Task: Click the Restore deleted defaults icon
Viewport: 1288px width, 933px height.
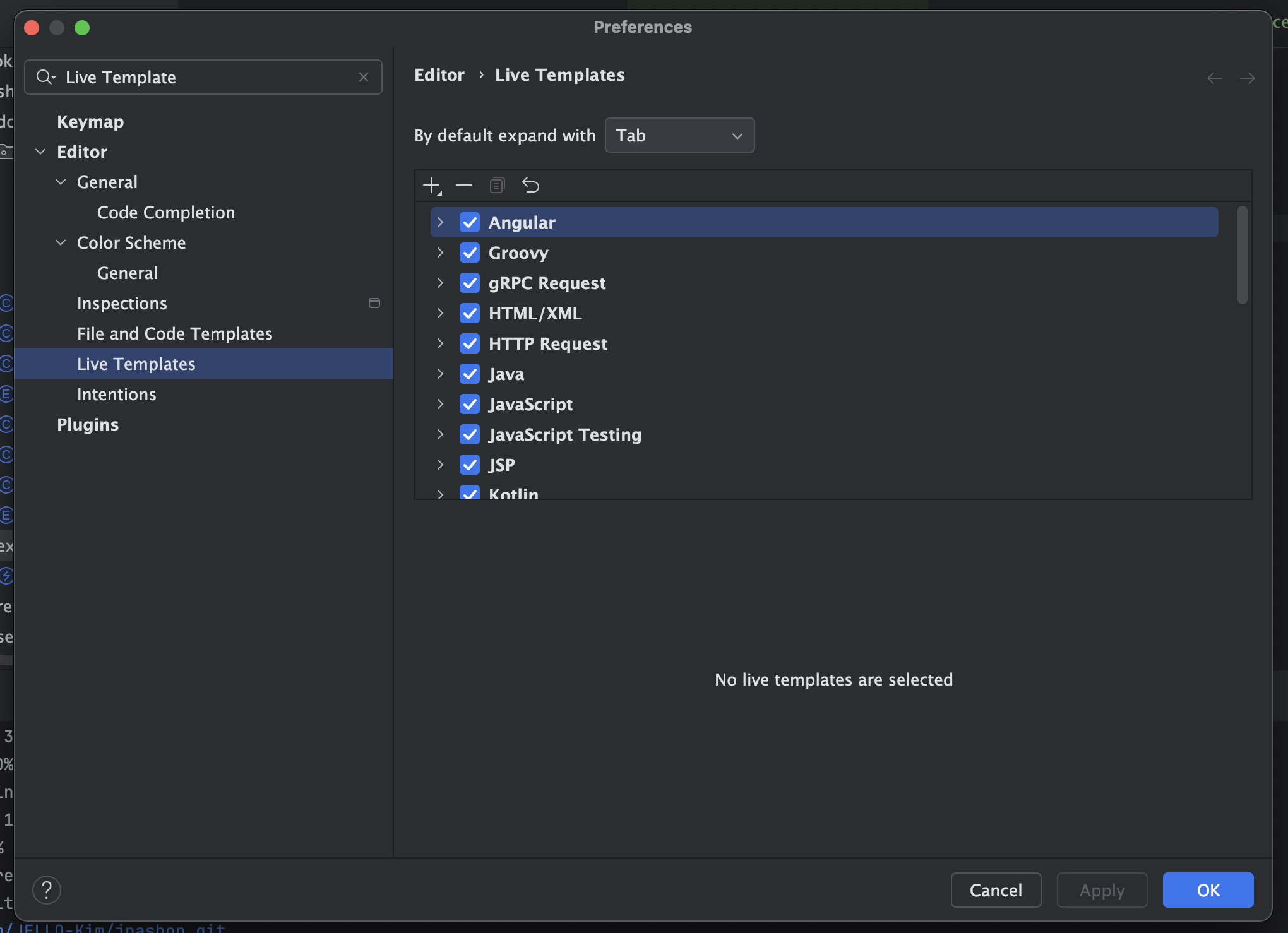Action: pyautogui.click(x=530, y=186)
